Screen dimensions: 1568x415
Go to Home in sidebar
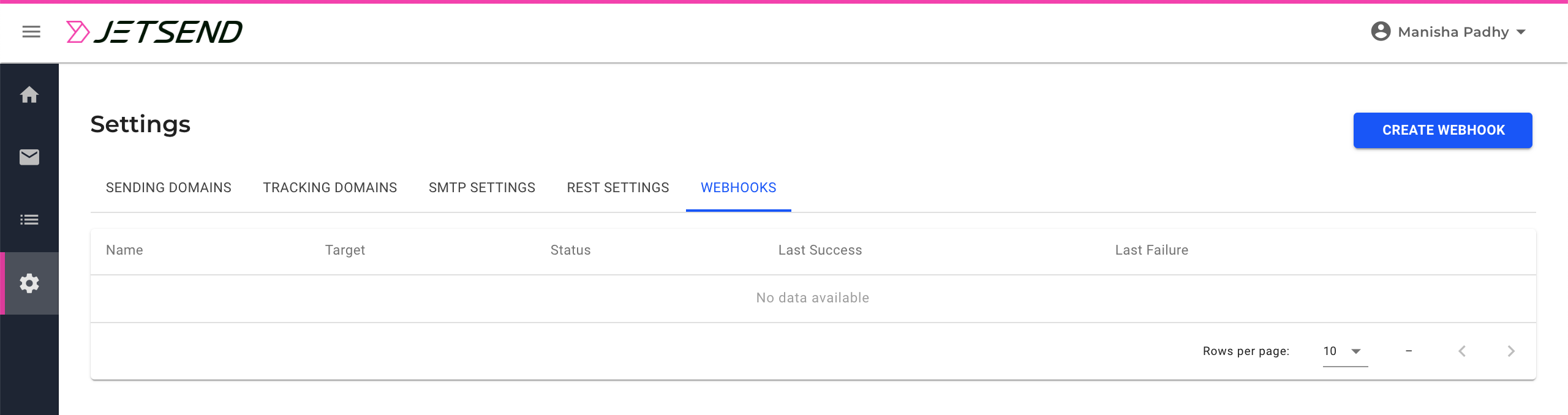pyautogui.click(x=29, y=95)
